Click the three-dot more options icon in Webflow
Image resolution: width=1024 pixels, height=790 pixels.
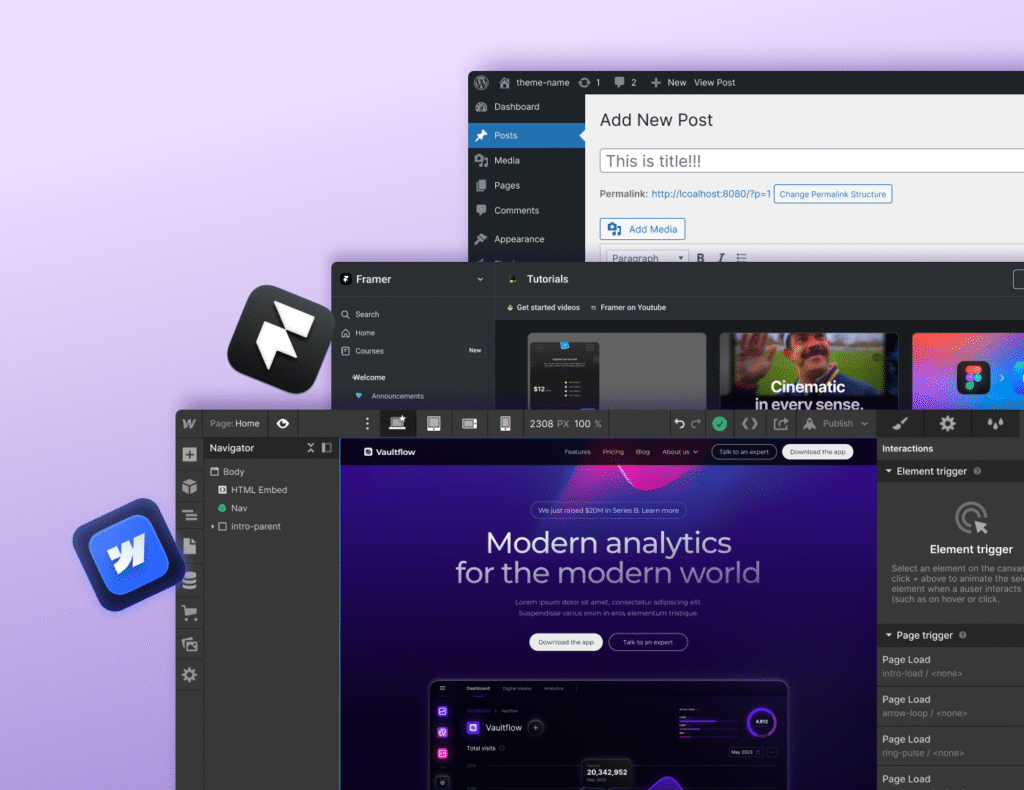pyautogui.click(x=367, y=424)
